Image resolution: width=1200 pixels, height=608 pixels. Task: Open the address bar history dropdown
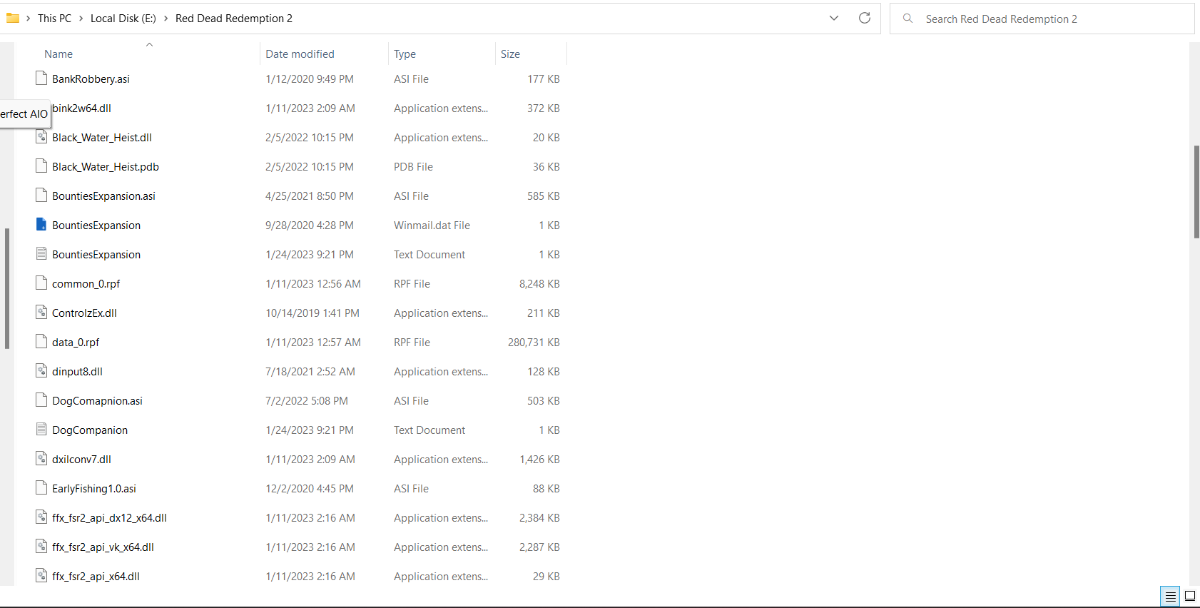pyautogui.click(x=834, y=18)
